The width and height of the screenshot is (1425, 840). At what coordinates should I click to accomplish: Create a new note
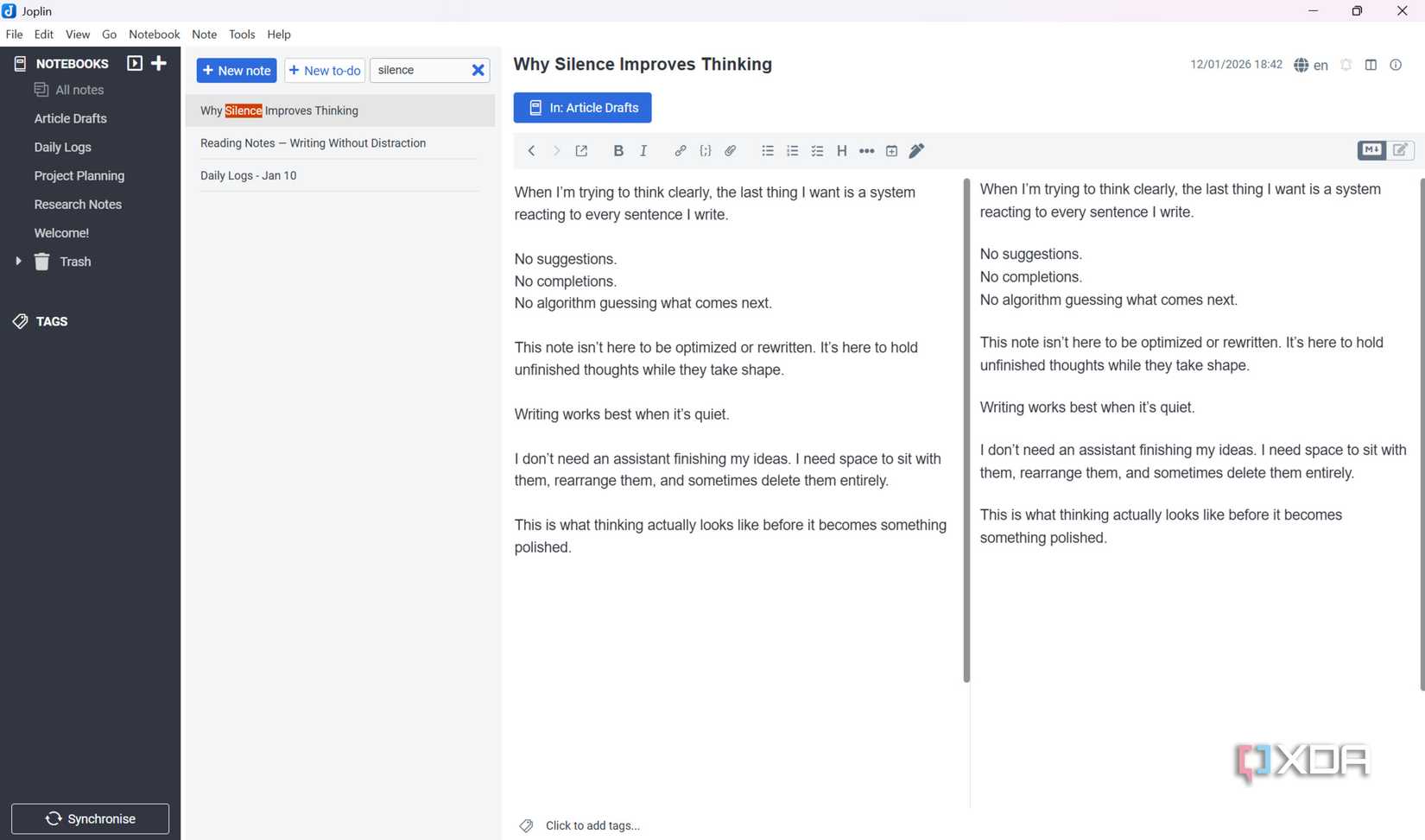[x=237, y=71]
